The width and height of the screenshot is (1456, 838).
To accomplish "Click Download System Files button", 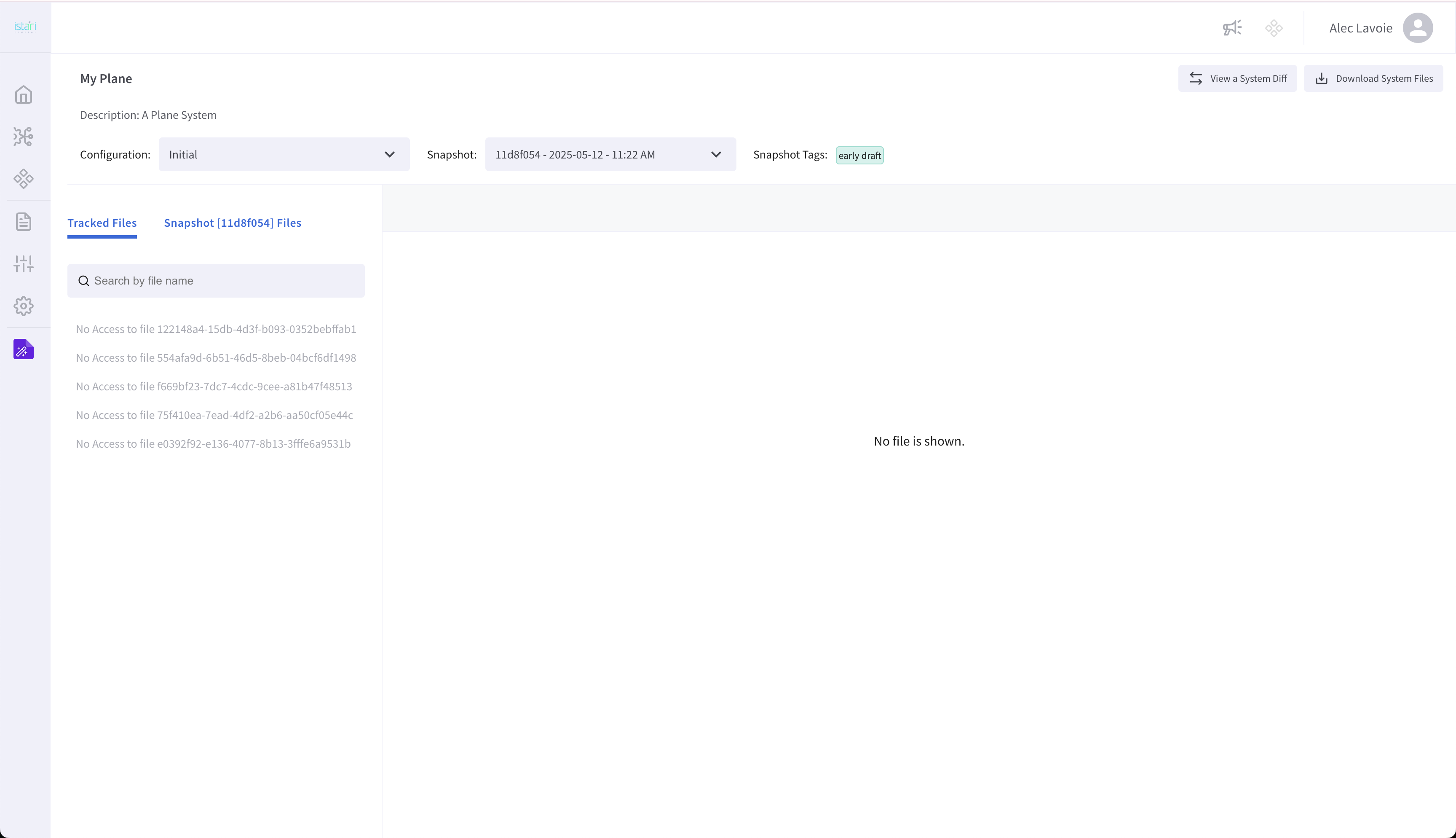I will coord(1373,78).
